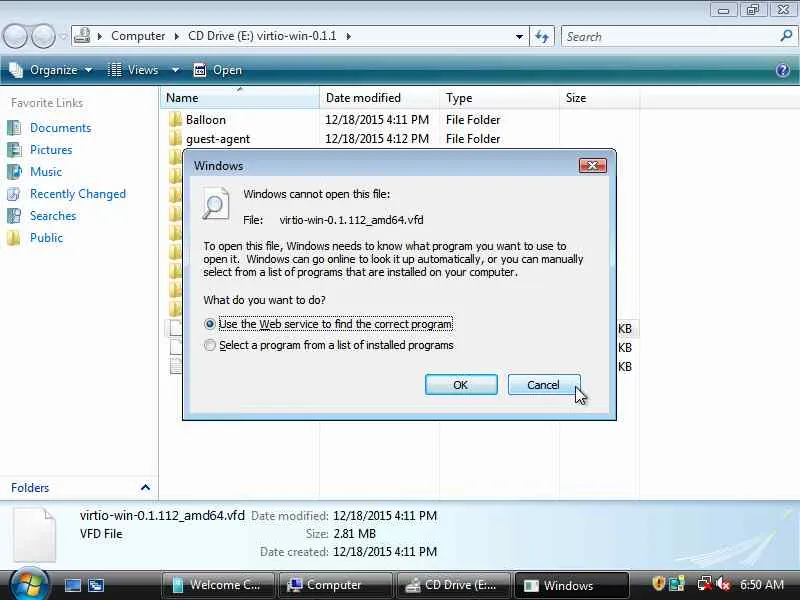Open the Recently Changed favorite link
800x600 pixels.
click(78, 194)
